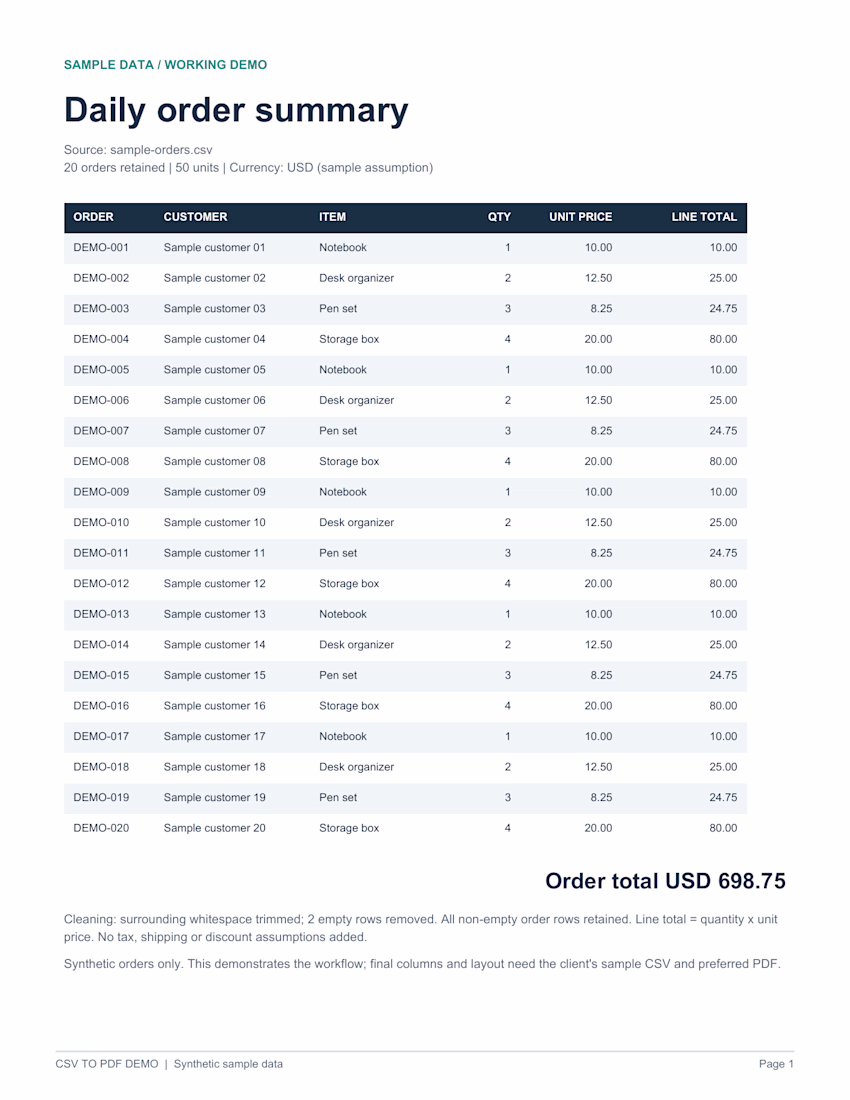The image size is (850, 1100).
Task: Click the ORDER column header
Action: [93, 217]
